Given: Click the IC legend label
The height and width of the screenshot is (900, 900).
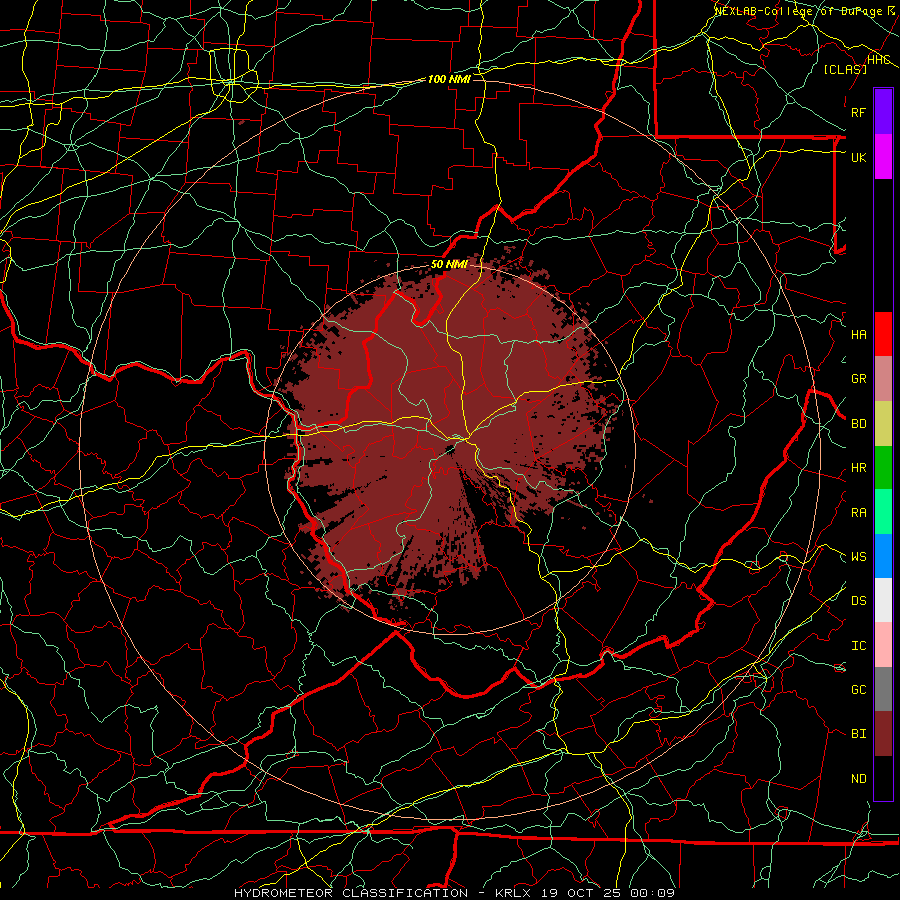Looking at the screenshot, I should [x=858, y=646].
